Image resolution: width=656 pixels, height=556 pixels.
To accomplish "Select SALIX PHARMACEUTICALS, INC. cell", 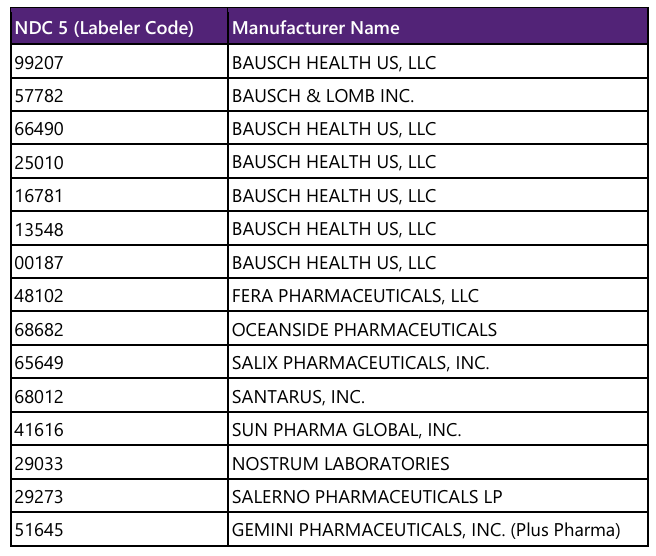I will coord(360,363).
